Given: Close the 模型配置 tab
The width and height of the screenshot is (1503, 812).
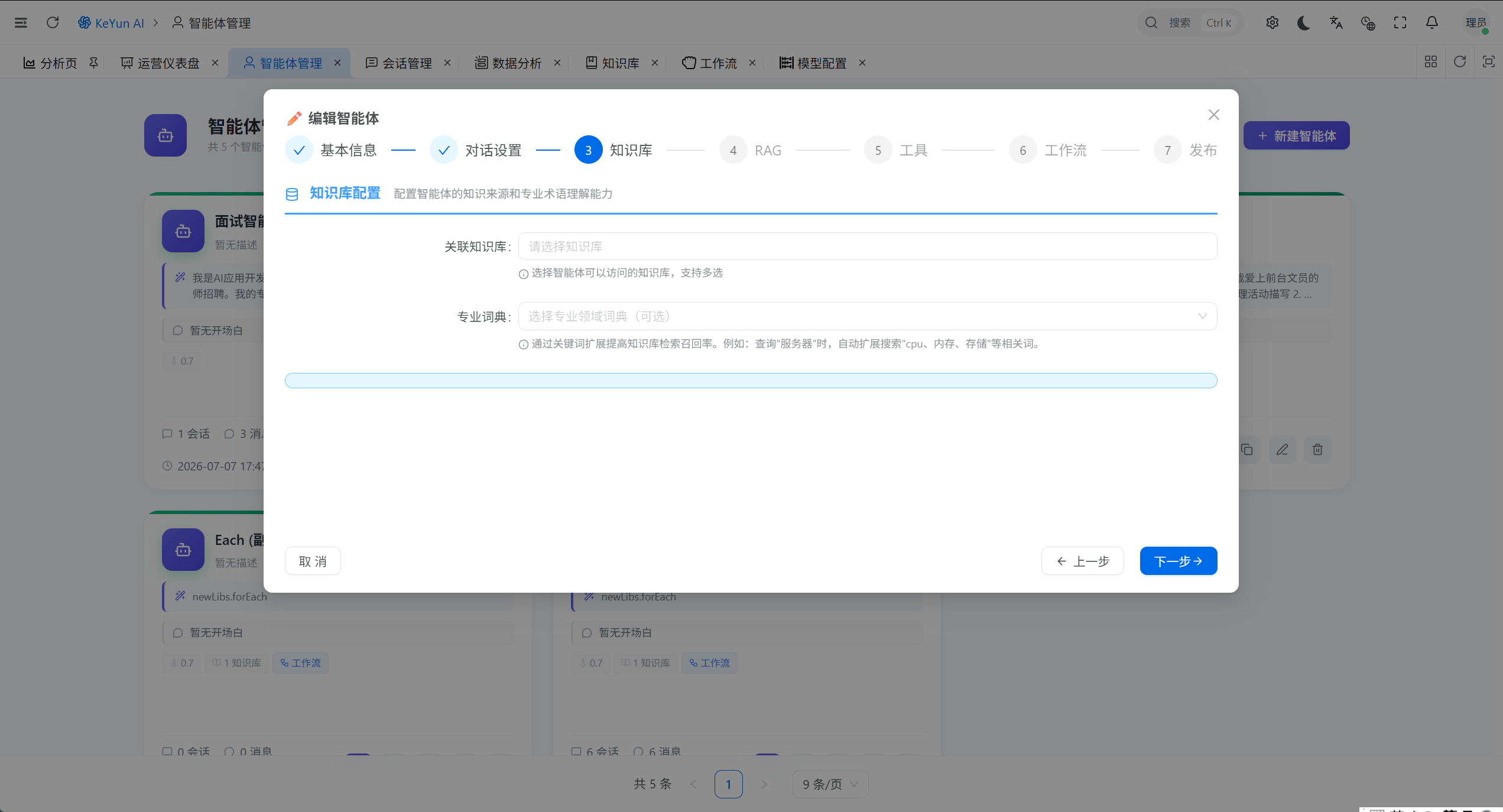Looking at the screenshot, I should point(862,63).
